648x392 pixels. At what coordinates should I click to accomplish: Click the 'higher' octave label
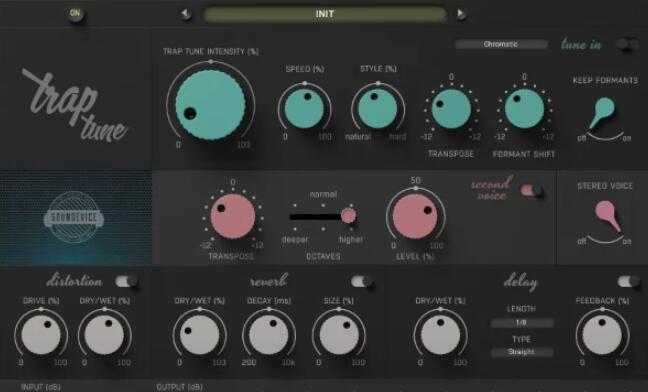coord(351,240)
